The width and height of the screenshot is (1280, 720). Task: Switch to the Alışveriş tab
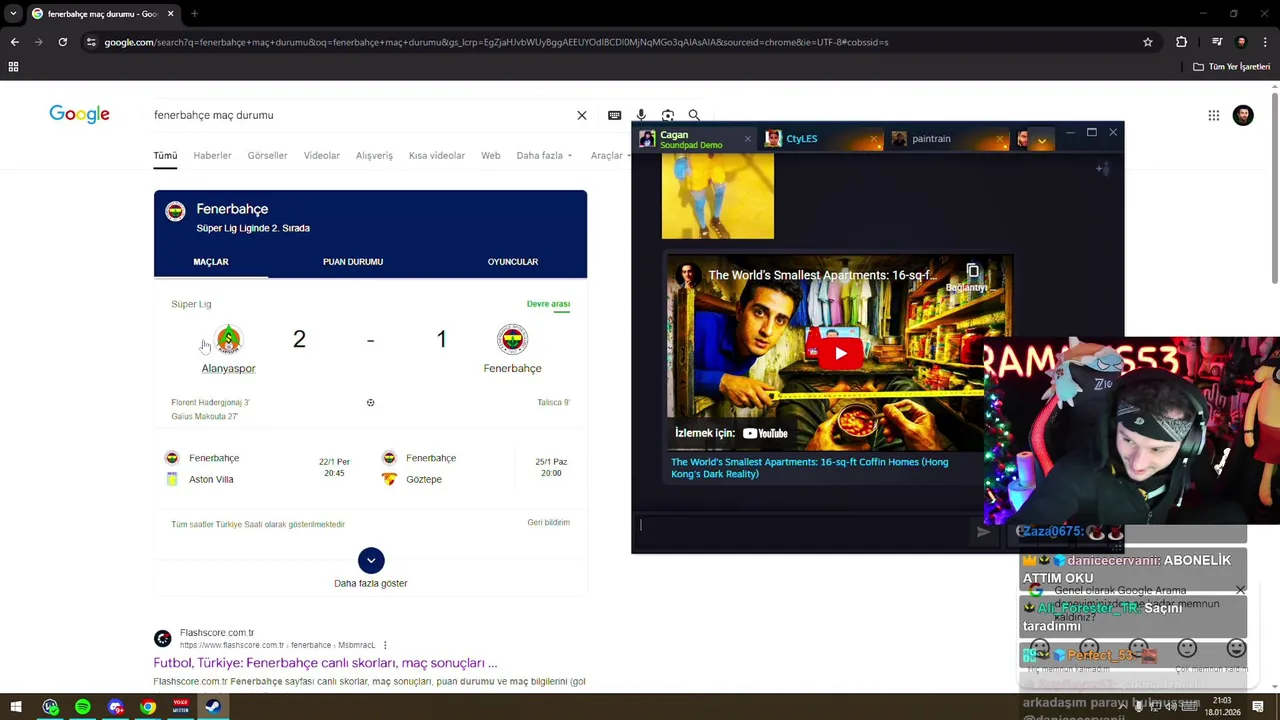point(374,155)
